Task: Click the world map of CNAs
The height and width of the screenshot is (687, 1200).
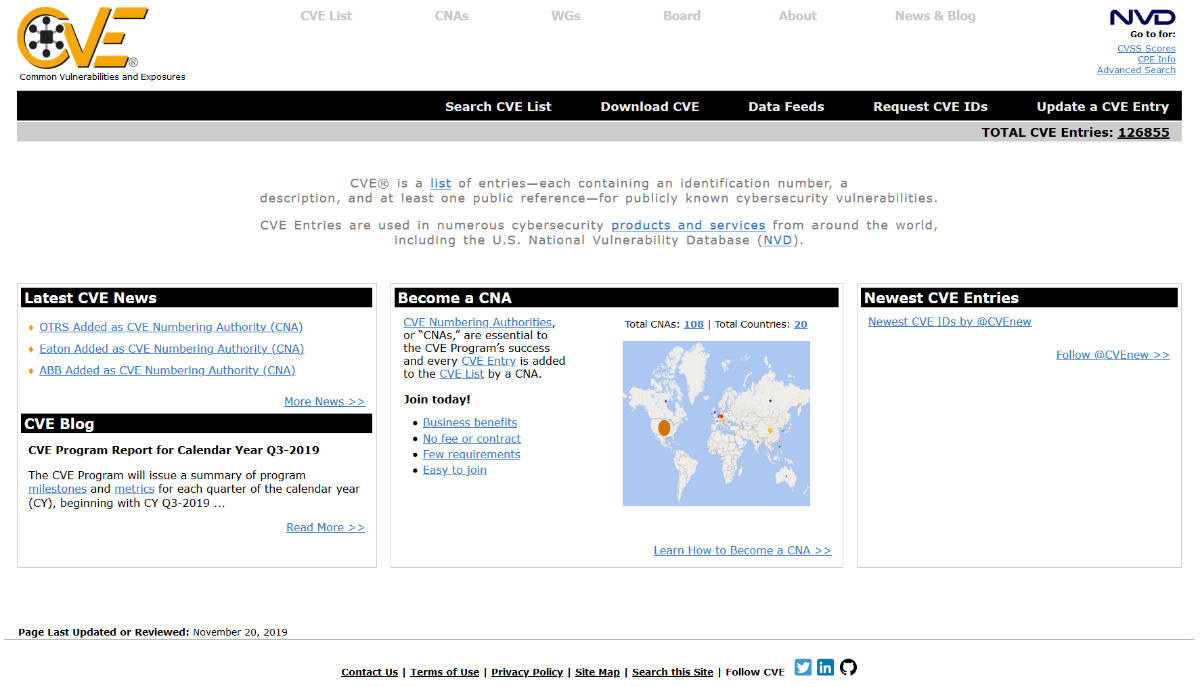Action: point(716,423)
